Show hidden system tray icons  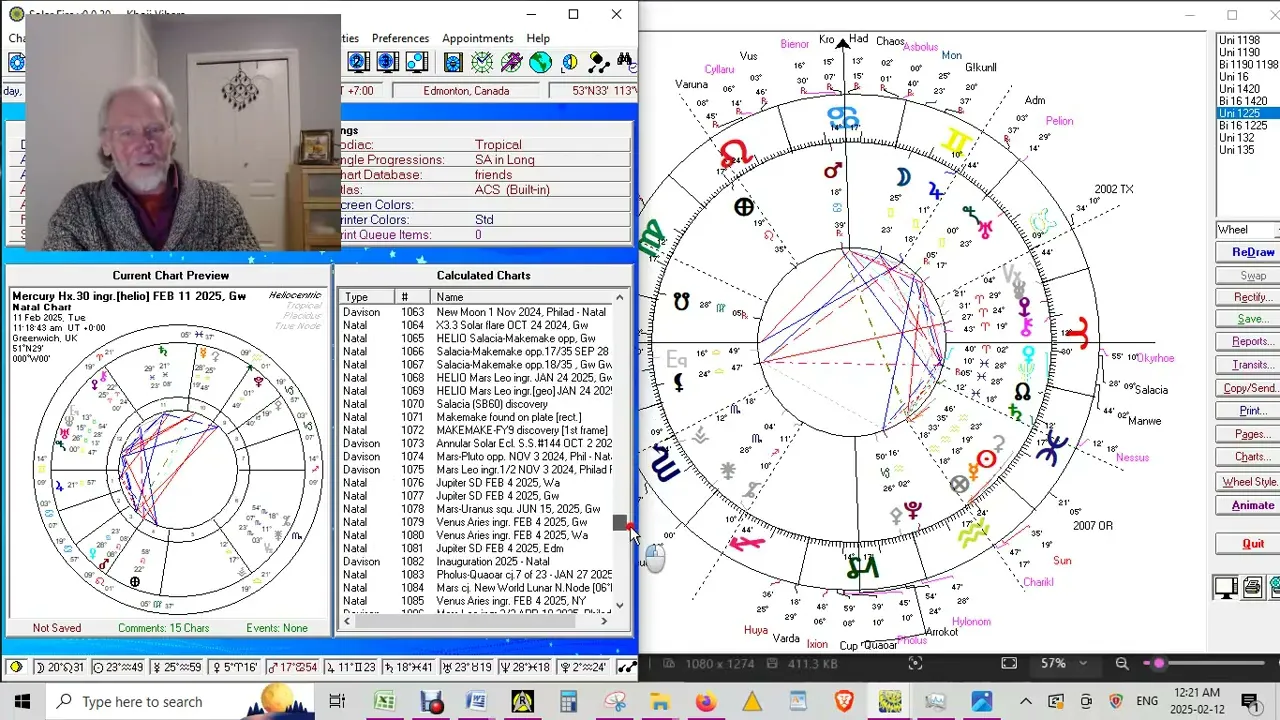click(x=1026, y=701)
